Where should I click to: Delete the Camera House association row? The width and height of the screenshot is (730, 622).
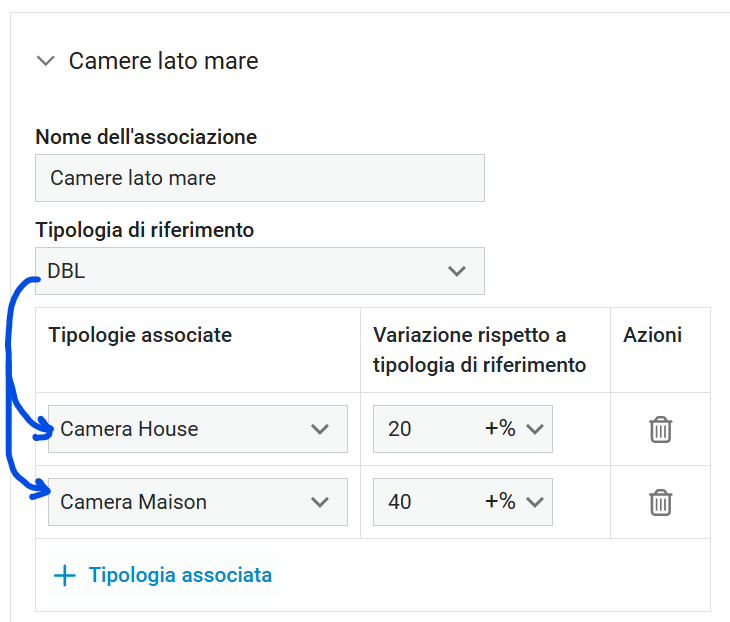tap(660, 429)
